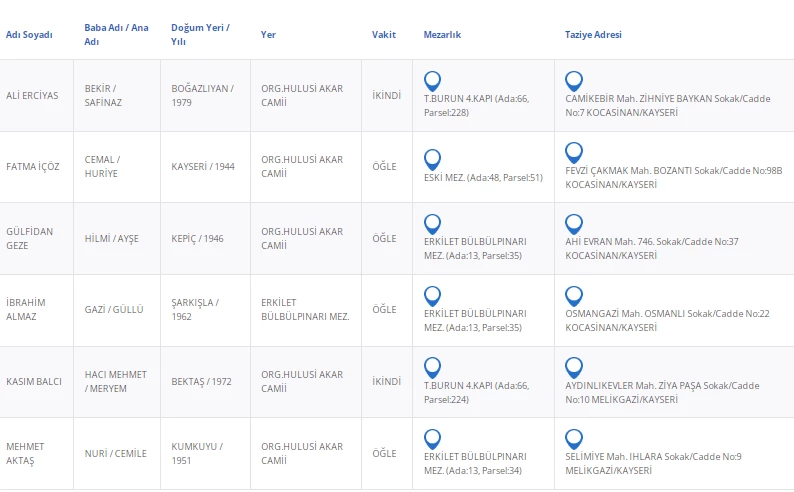Click cemetery map pin for Kasım Balcı
The width and height of the screenshot is (794, 492).
(x=432, y=367)
